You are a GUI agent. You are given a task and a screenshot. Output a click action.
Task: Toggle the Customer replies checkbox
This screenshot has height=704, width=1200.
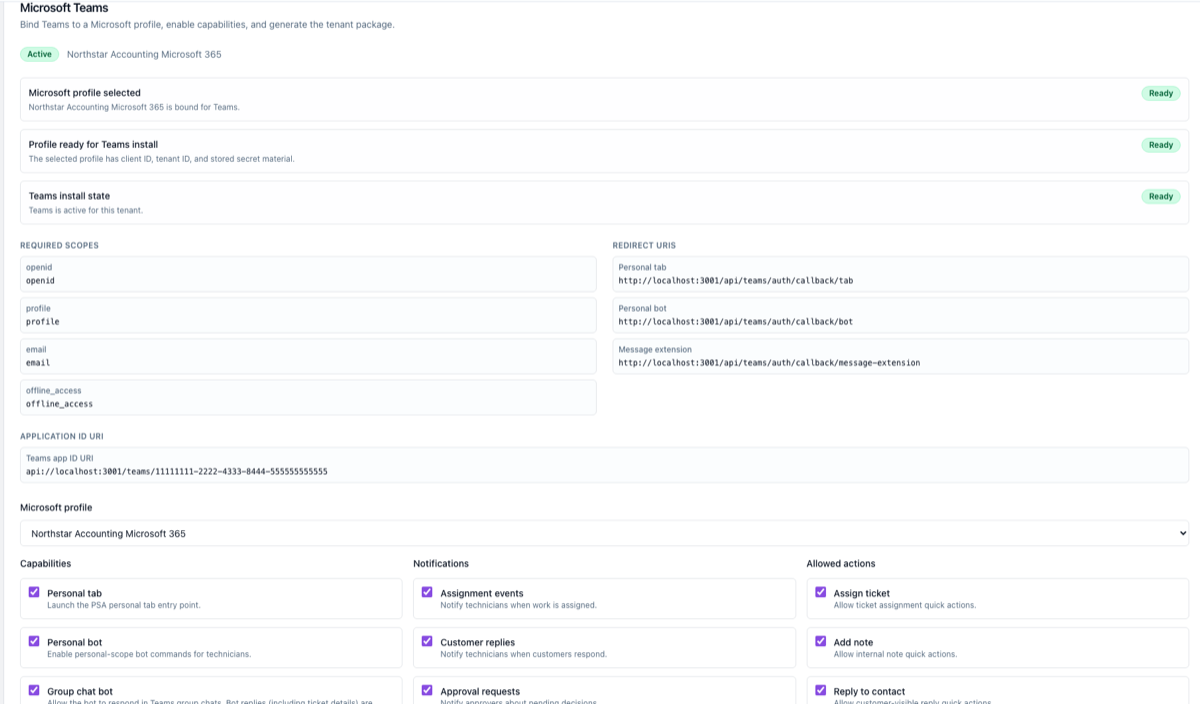(427, 641)
